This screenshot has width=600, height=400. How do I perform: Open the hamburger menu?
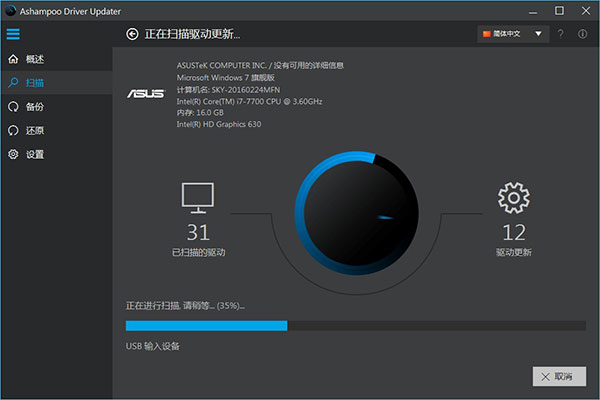[13, 34]
